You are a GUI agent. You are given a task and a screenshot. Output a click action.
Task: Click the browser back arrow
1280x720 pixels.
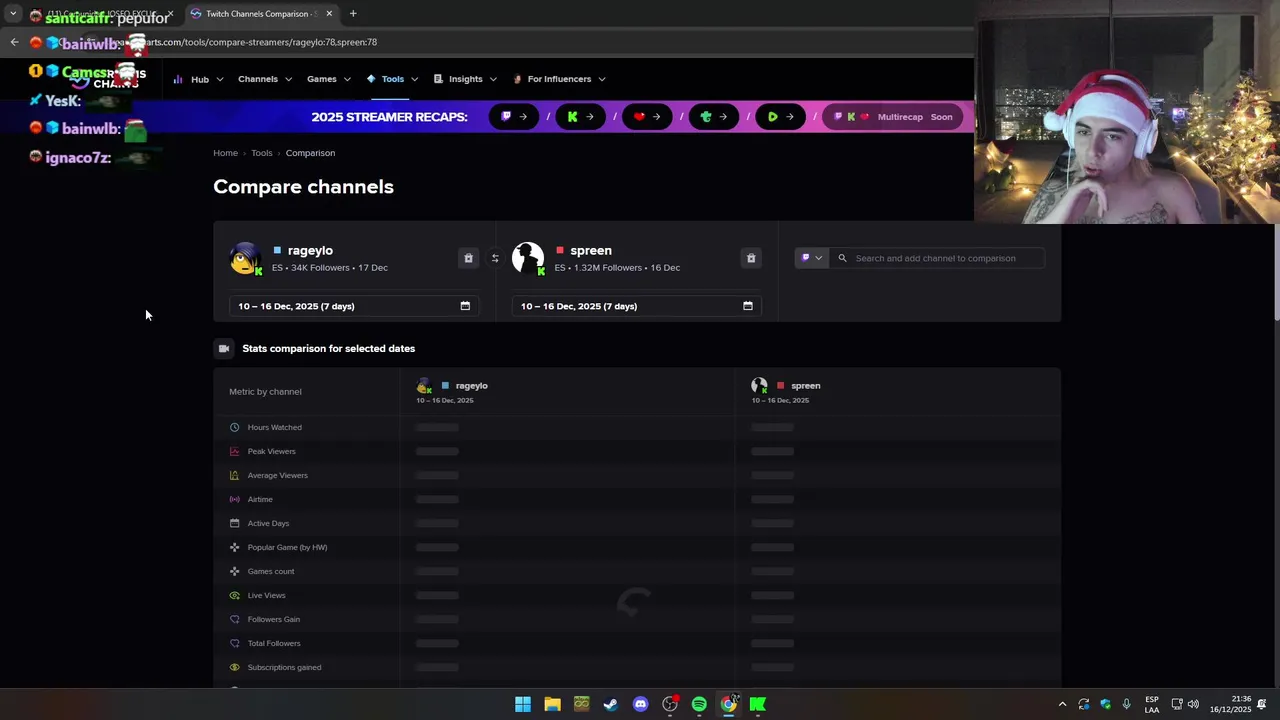pyautogui.click(x=14, y=42)
